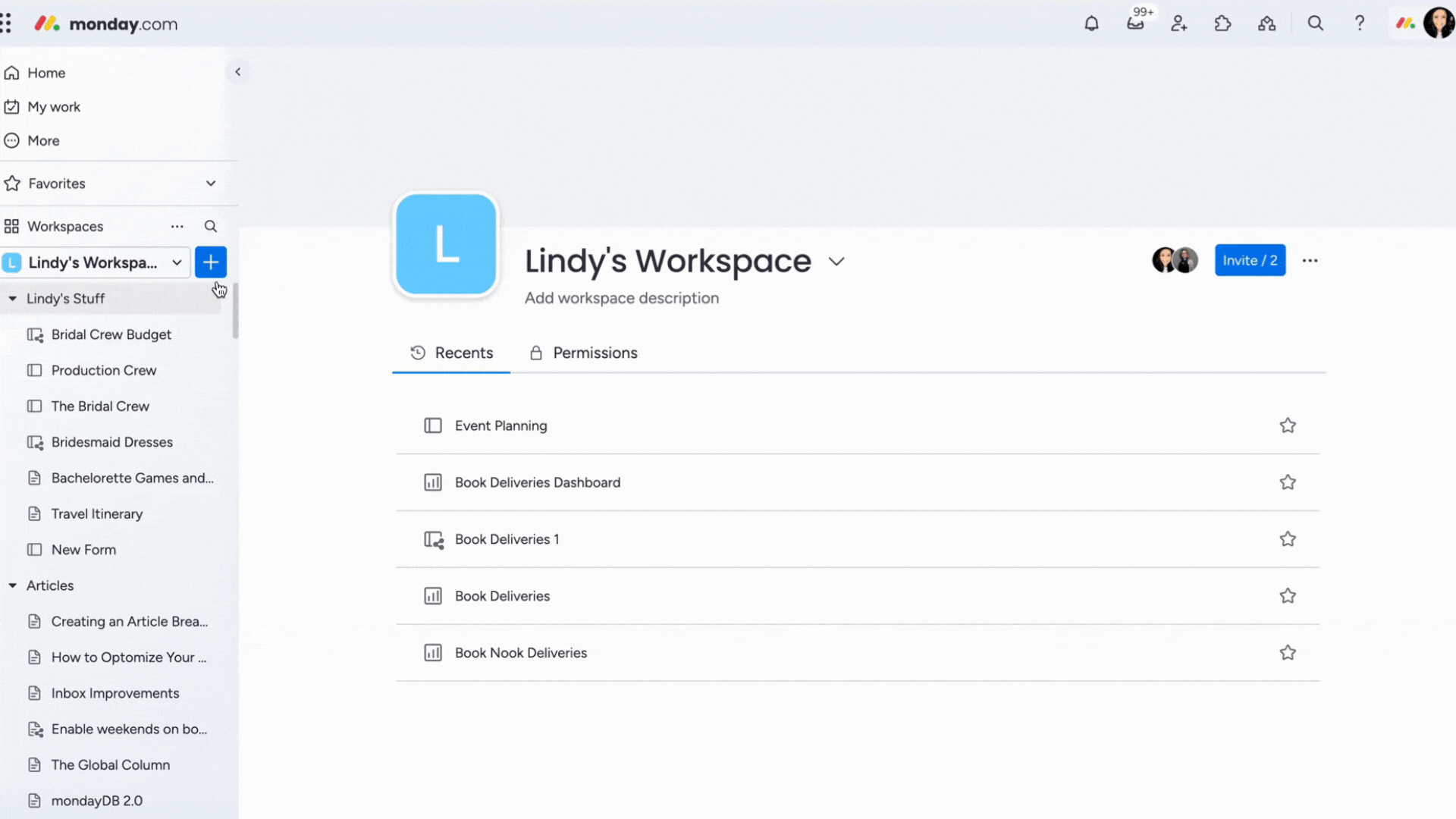
Task: Click the sidebar vertical scrollbar
Action: click(x=235, y=311)
